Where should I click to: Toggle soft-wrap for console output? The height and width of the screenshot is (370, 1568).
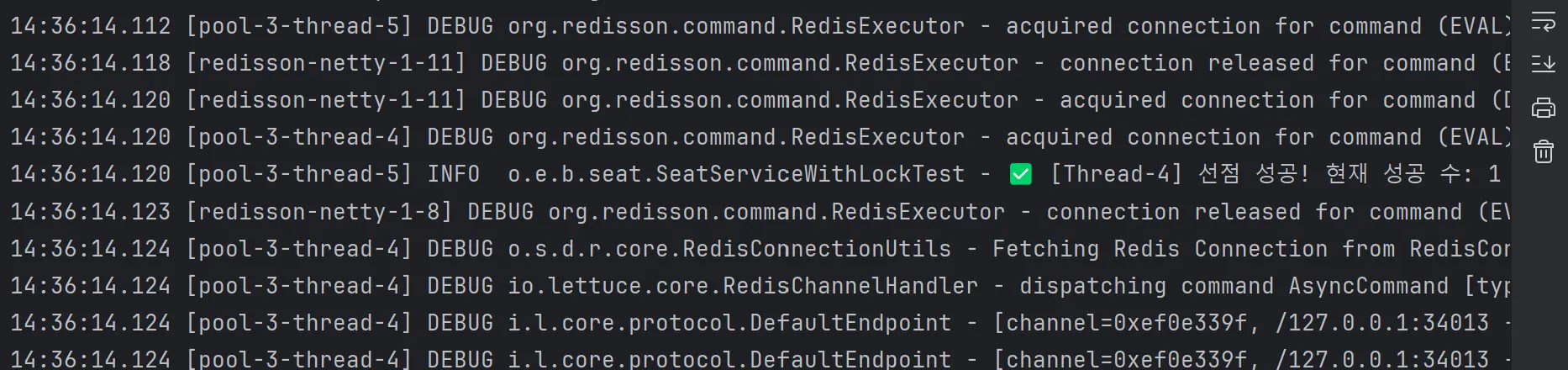coord(1543,22)
